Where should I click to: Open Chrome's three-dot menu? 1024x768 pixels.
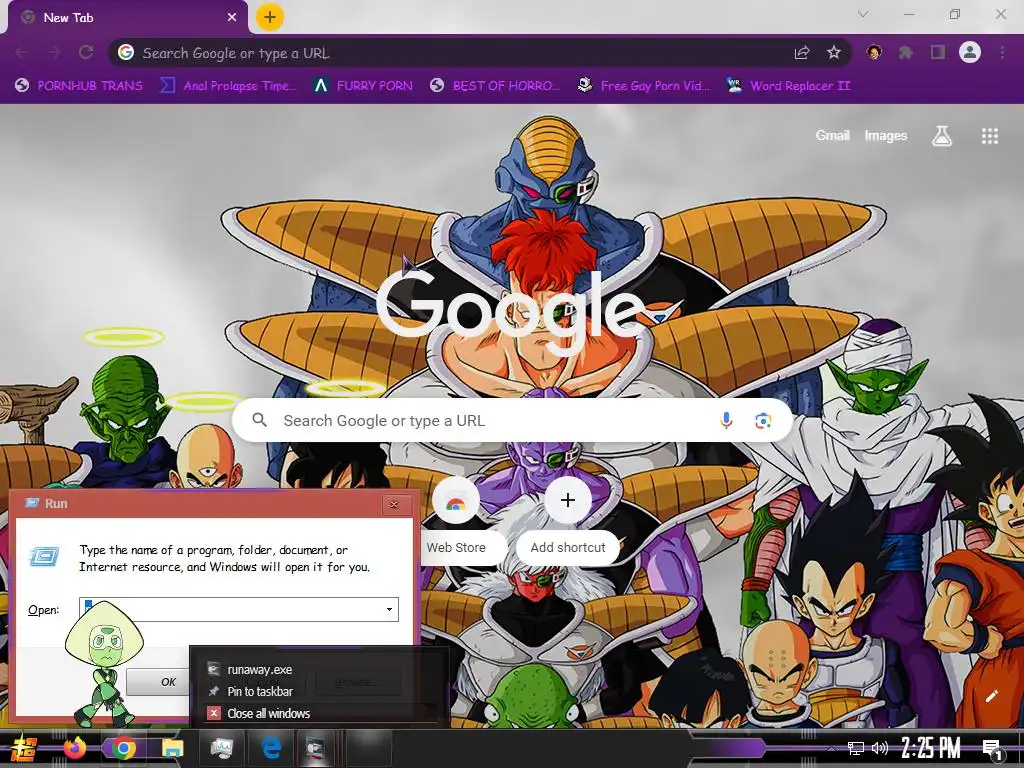1002,52
